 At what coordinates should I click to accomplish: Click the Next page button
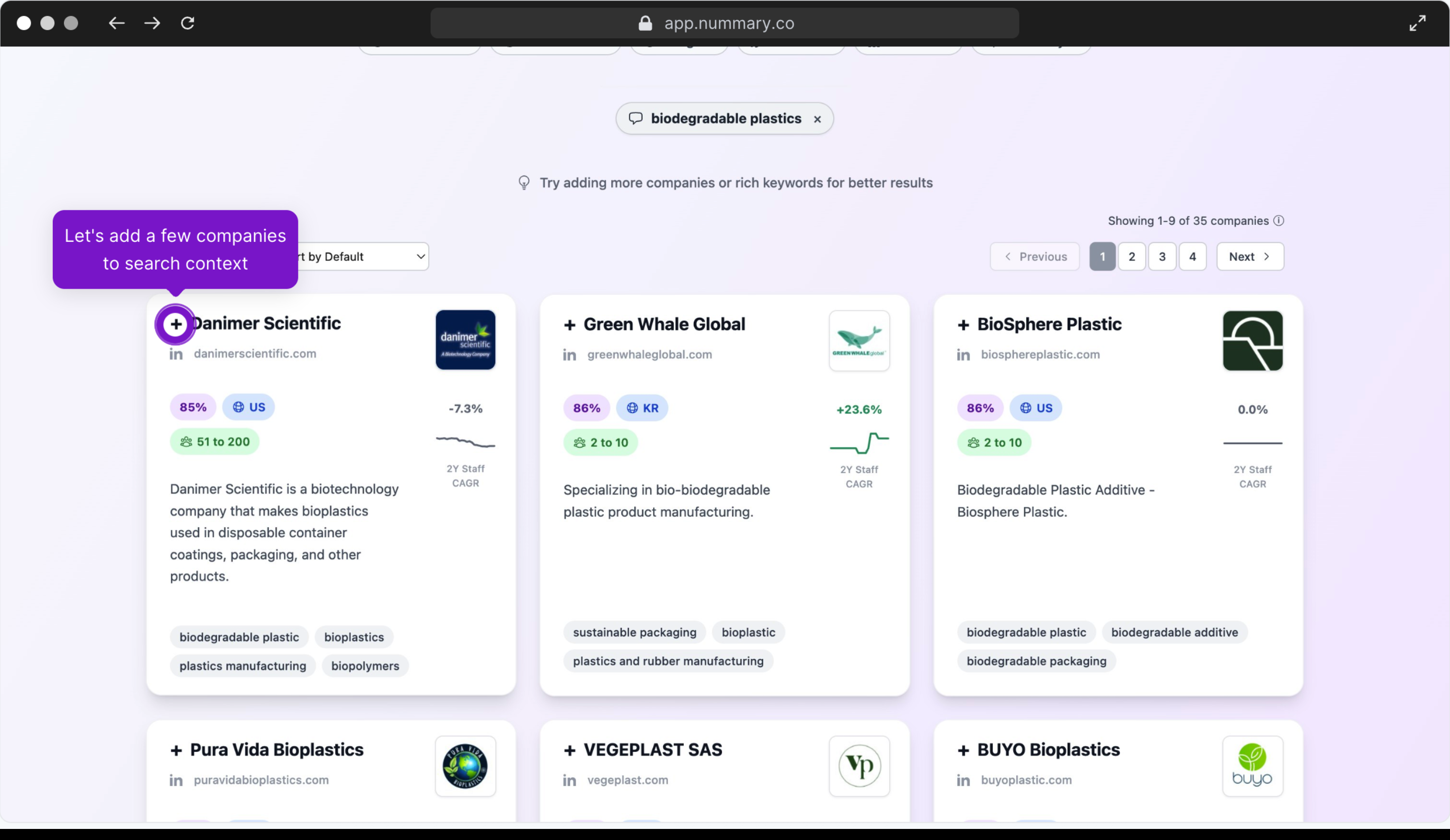(1250, 257)
